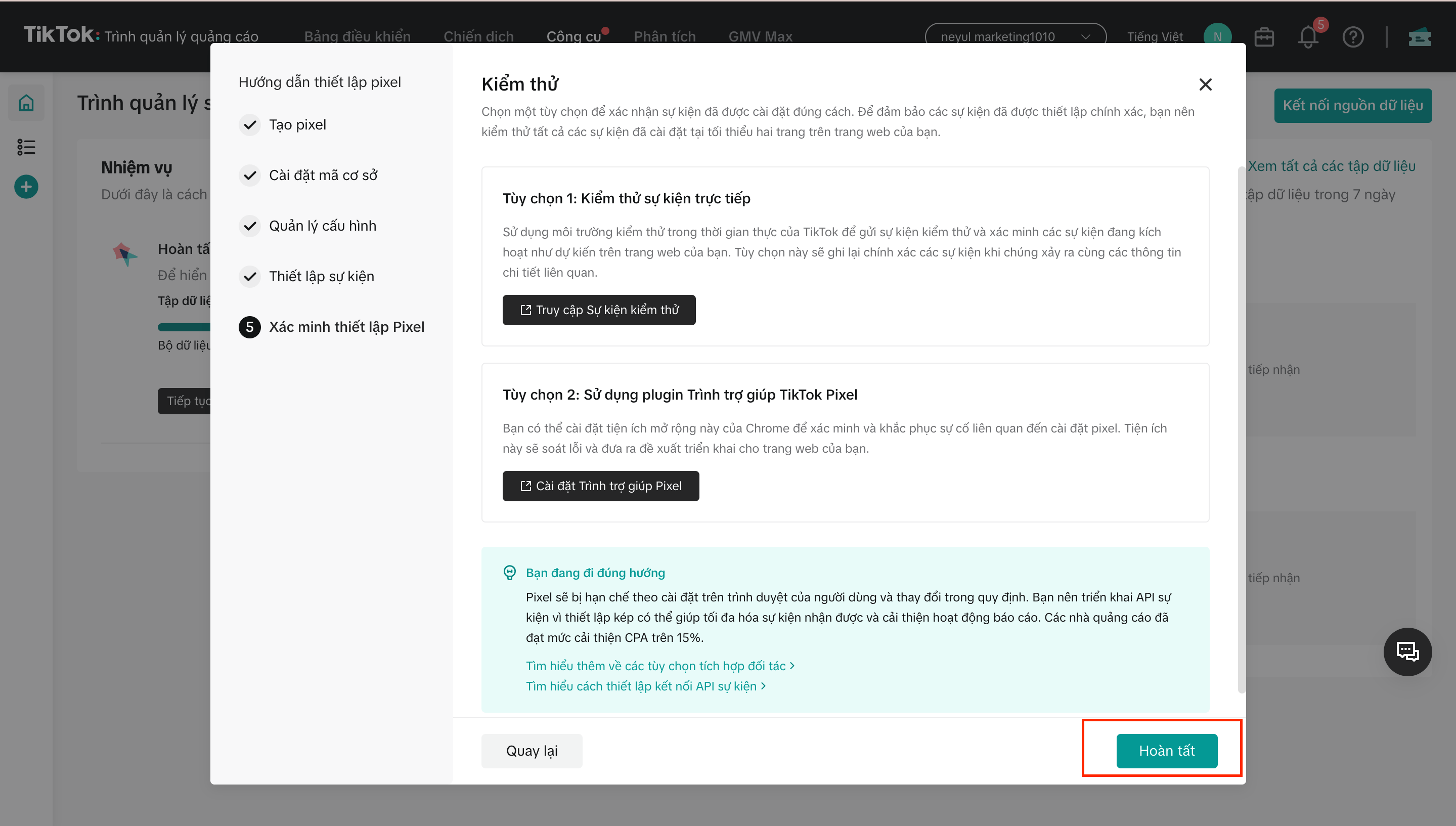
Task: Click the lightbulb tip icon
Action: (x=509, y=573)
